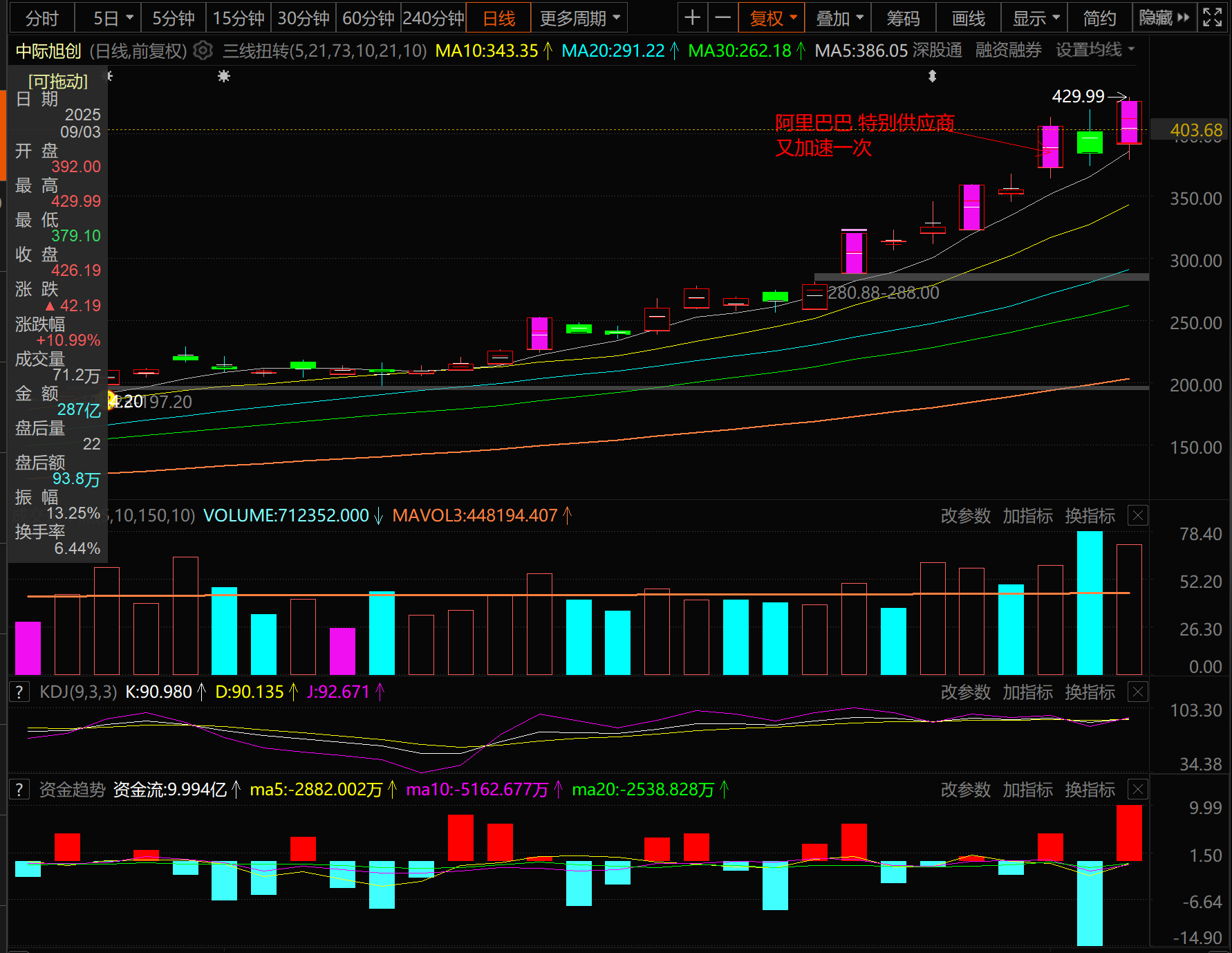Image resolution: width=1232 pixels, height=953 pixels.
Task: Click the up-down arrow event marker above chart
Action: pyautogui.click(x=933, y=76)
